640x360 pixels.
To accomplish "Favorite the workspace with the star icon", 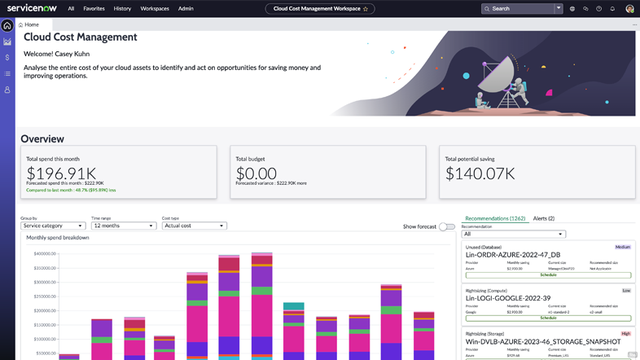I will click(x=366, y=9).
